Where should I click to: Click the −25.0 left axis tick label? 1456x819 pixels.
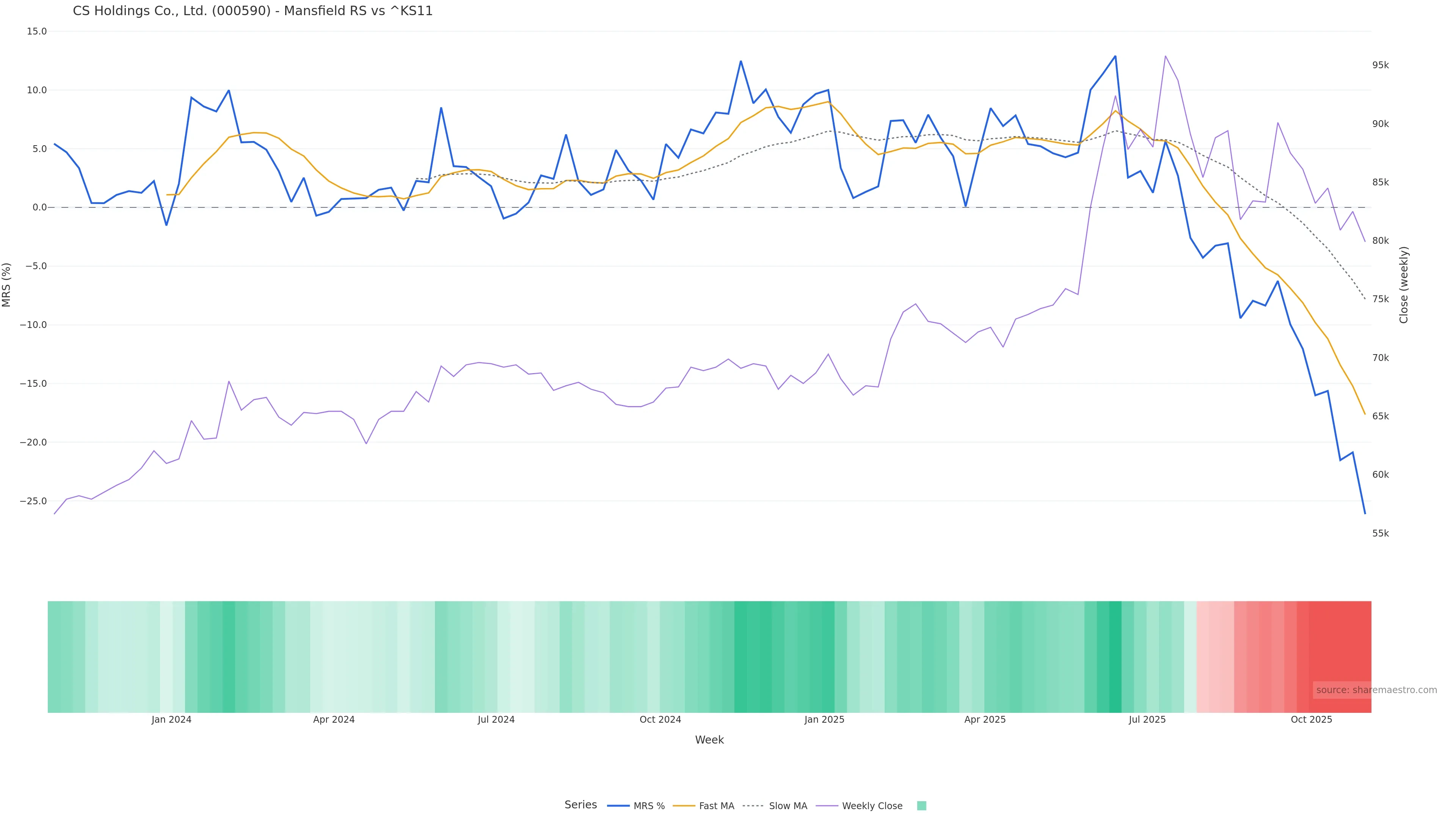(x=33, y=501)
